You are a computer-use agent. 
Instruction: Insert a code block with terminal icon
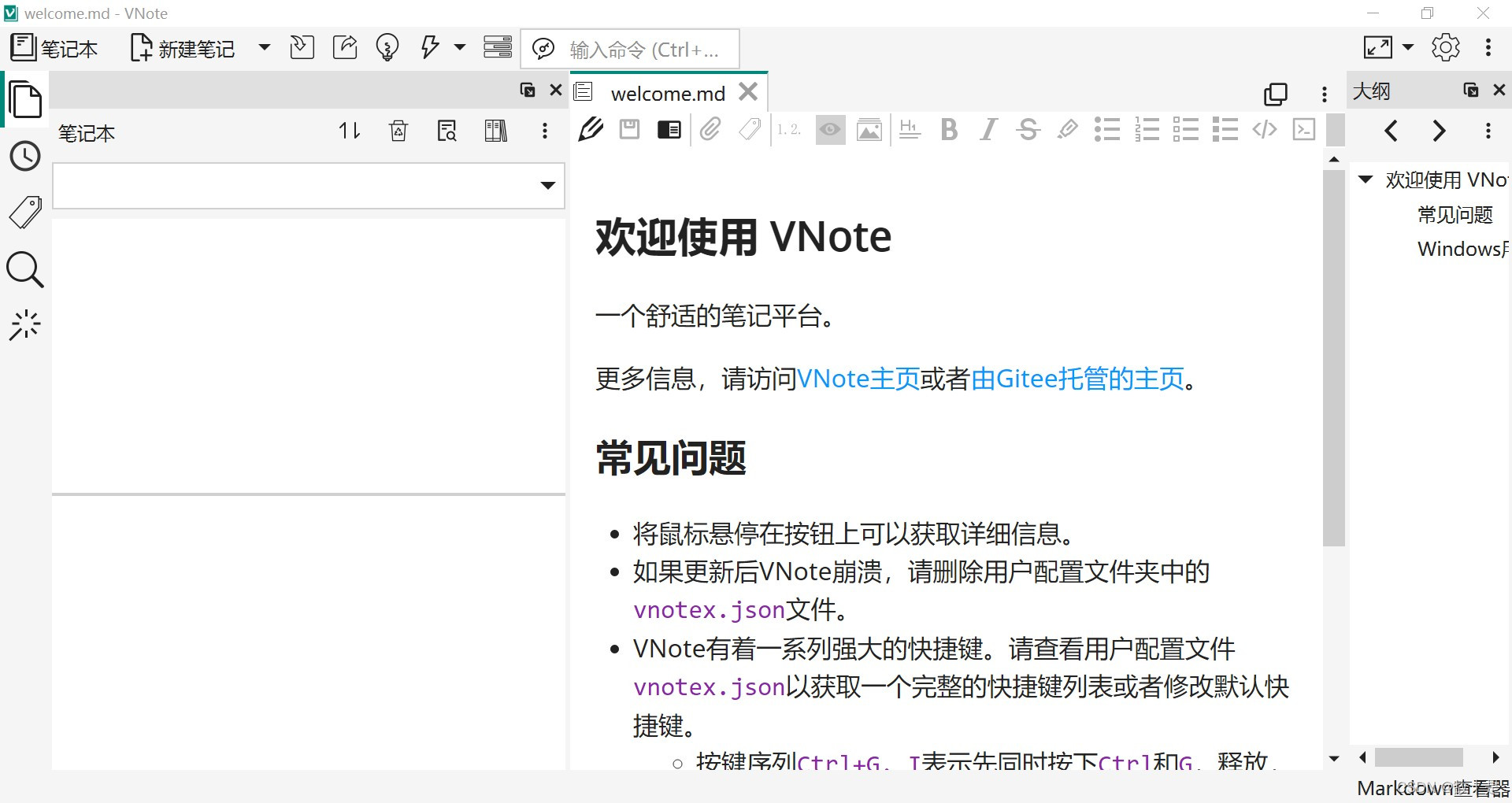coord(1304,129)
